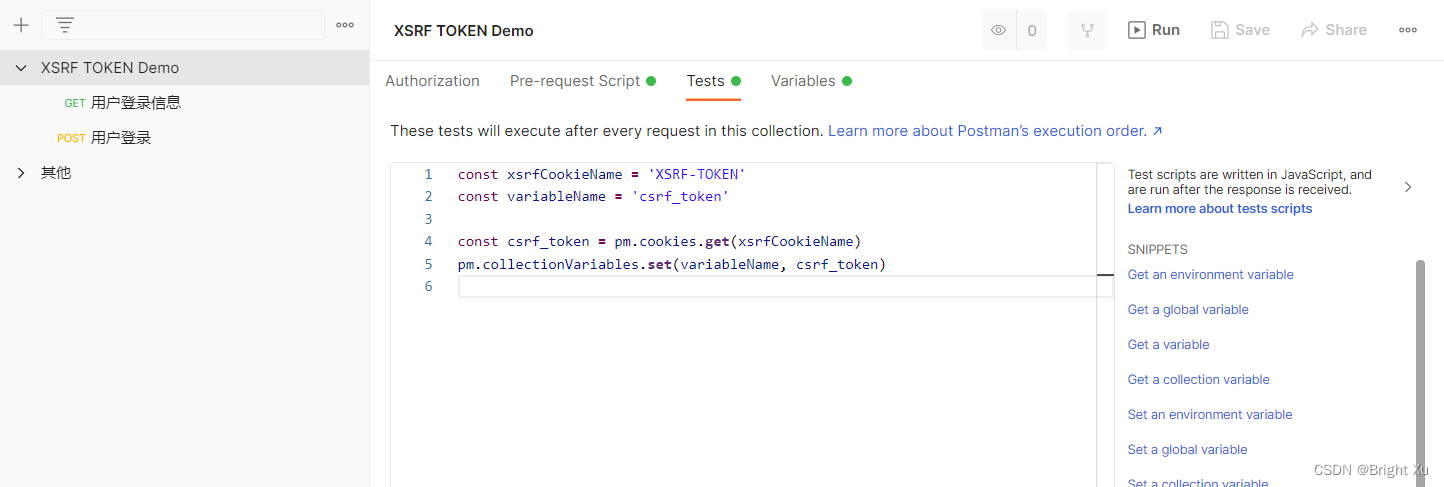This screenshot has height=487, width=1444.
Task: Select the 其他 collection name
Action: (56, 173)
